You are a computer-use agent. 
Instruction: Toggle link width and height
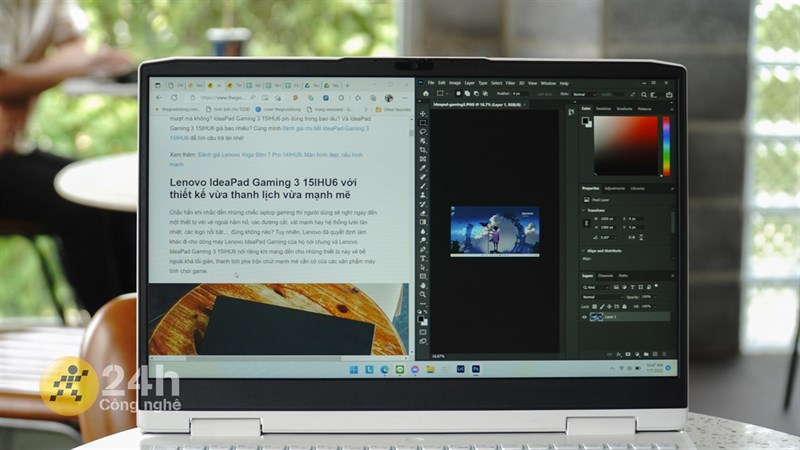pos(587,223)
